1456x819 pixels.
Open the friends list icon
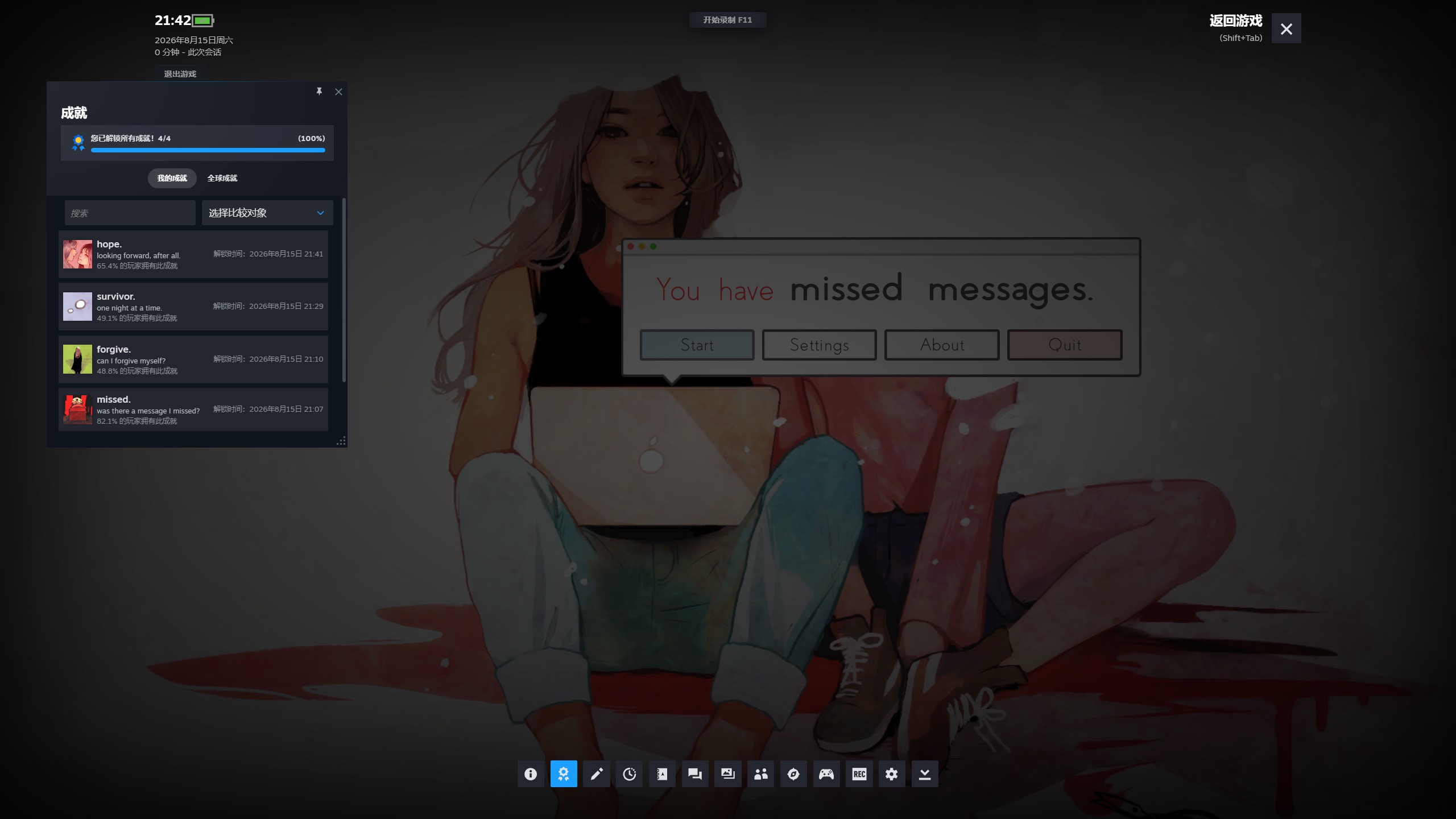coord(761,774)
